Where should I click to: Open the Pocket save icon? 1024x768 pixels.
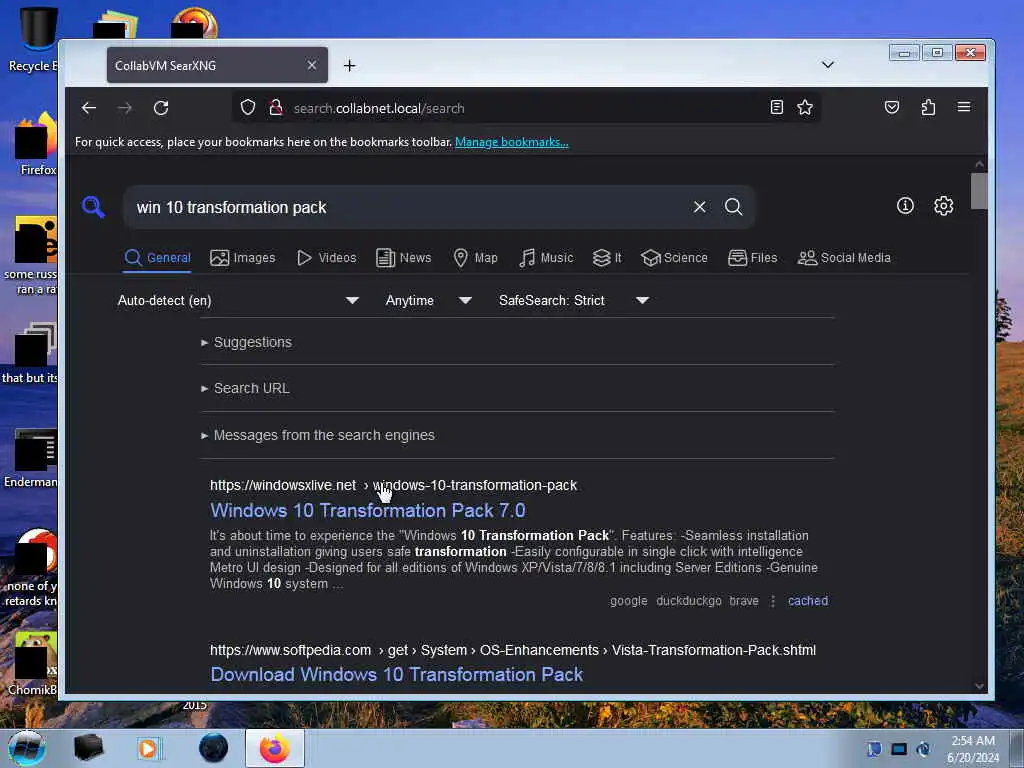pyautogui.click(x=891, y=107)
